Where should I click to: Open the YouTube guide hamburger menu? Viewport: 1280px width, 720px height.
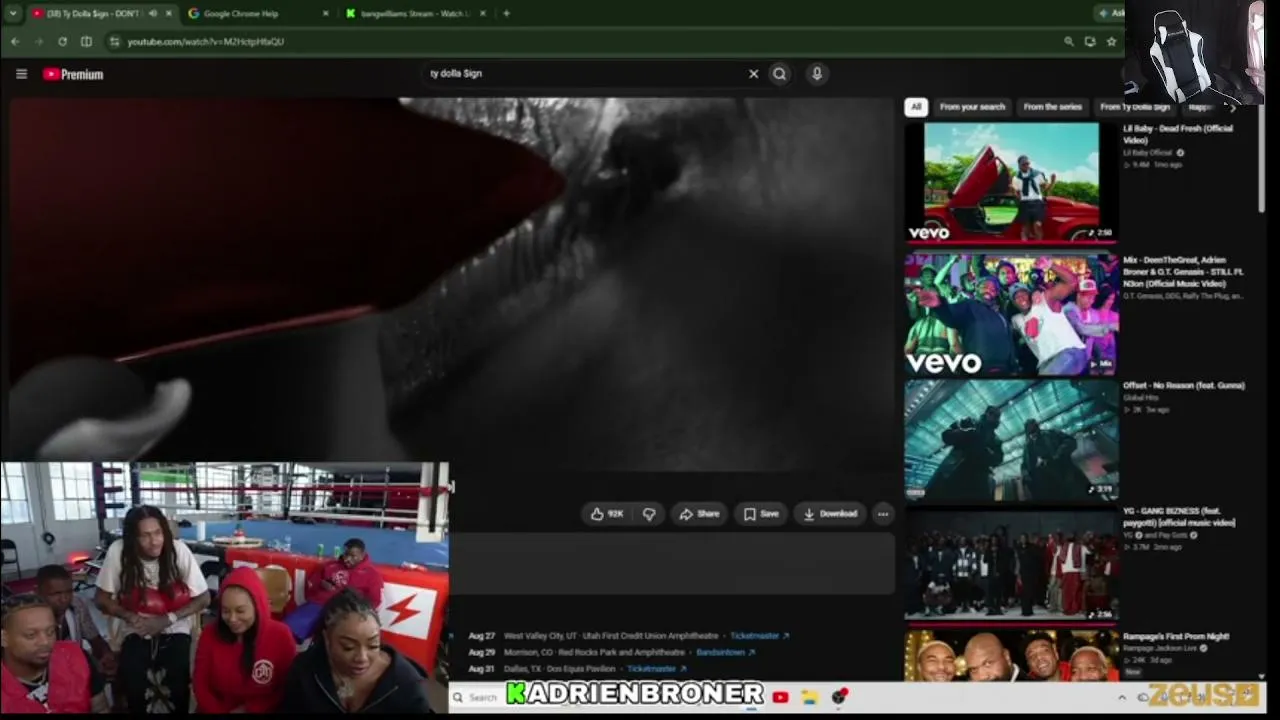point(21,74)
